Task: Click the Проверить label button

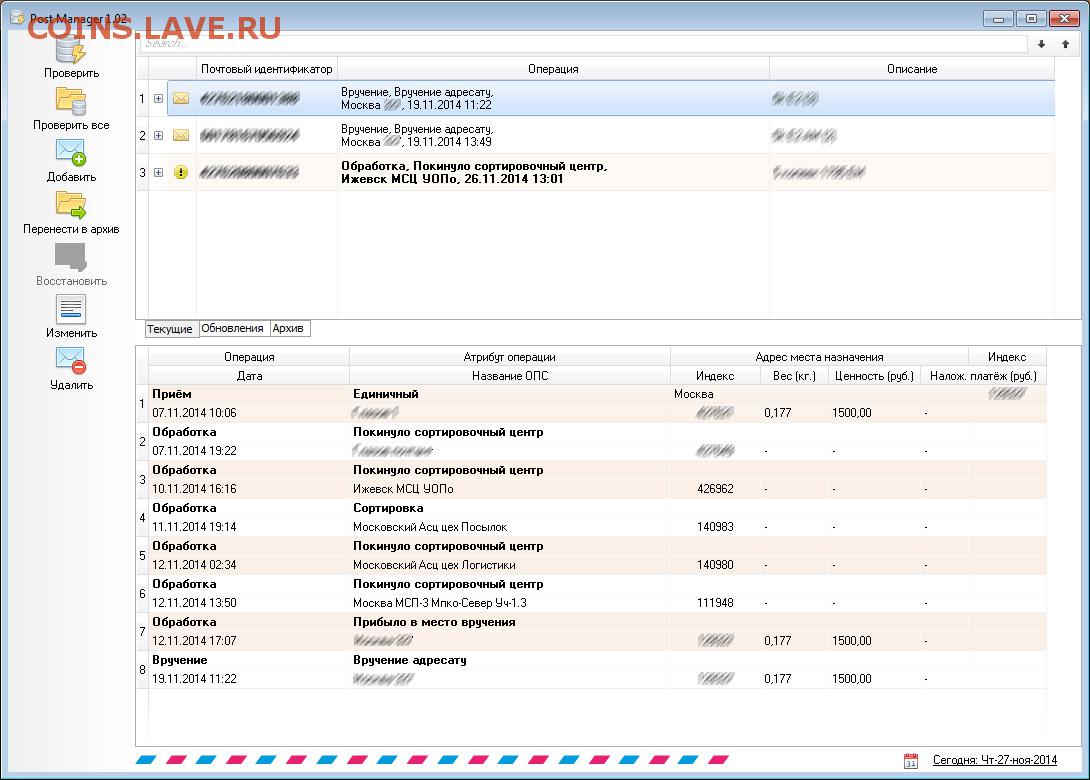Action: coord(71,73)
